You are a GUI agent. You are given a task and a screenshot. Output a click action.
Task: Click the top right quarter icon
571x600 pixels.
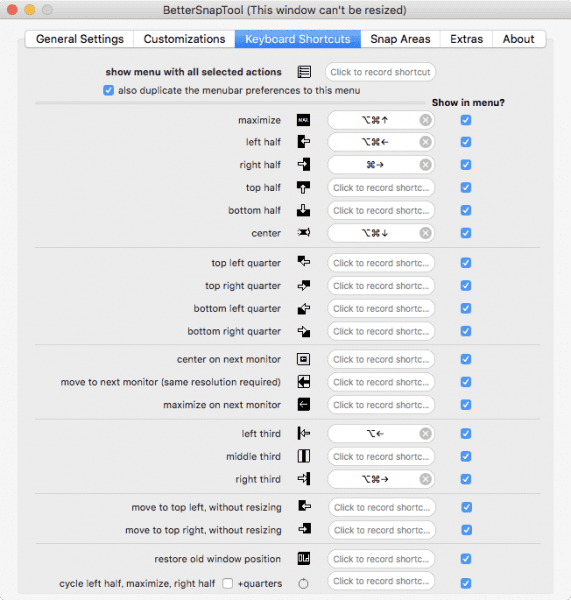click(303, 285)
